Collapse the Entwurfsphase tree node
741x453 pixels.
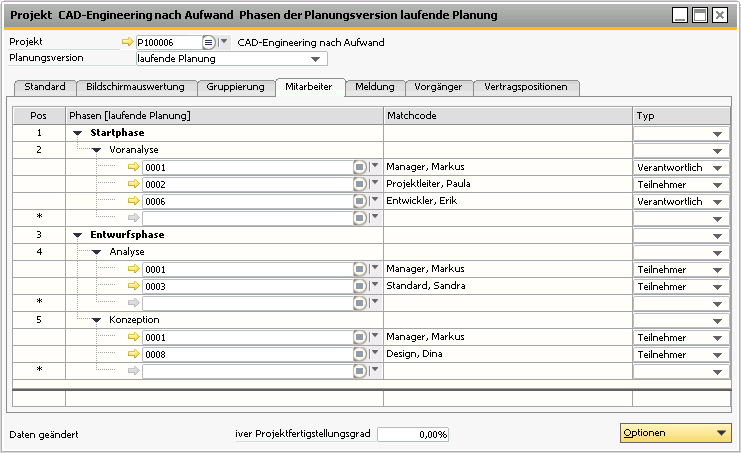pos(77,235)
